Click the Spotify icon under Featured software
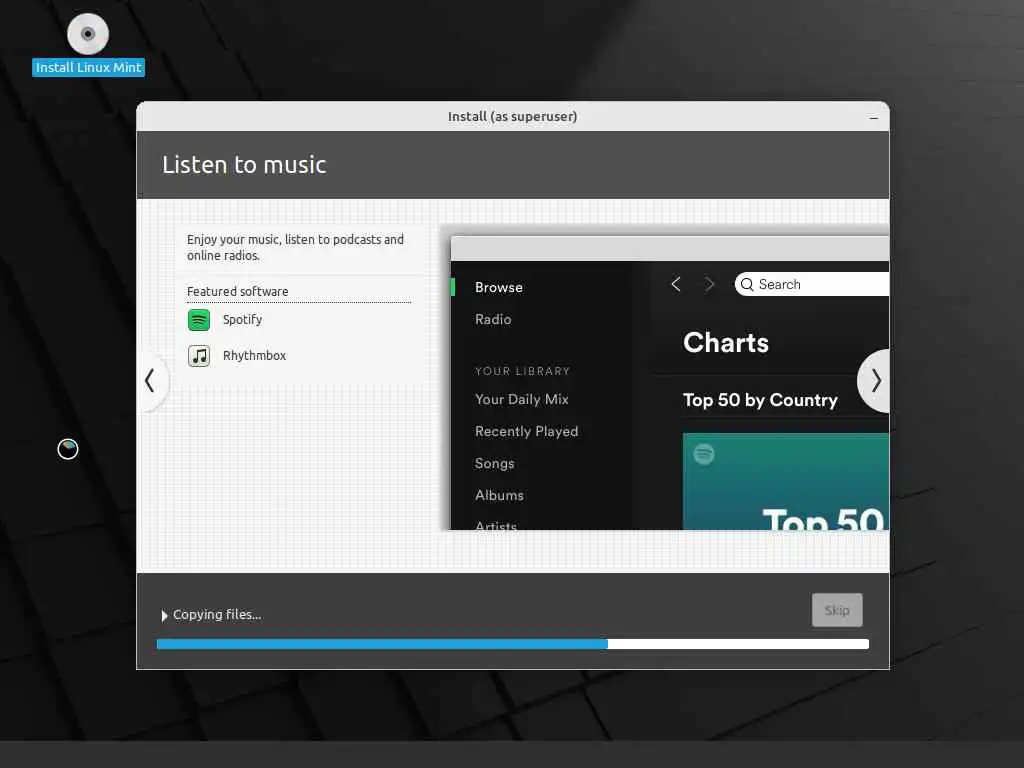1024x768 pixels. click(x=199, y=320)
